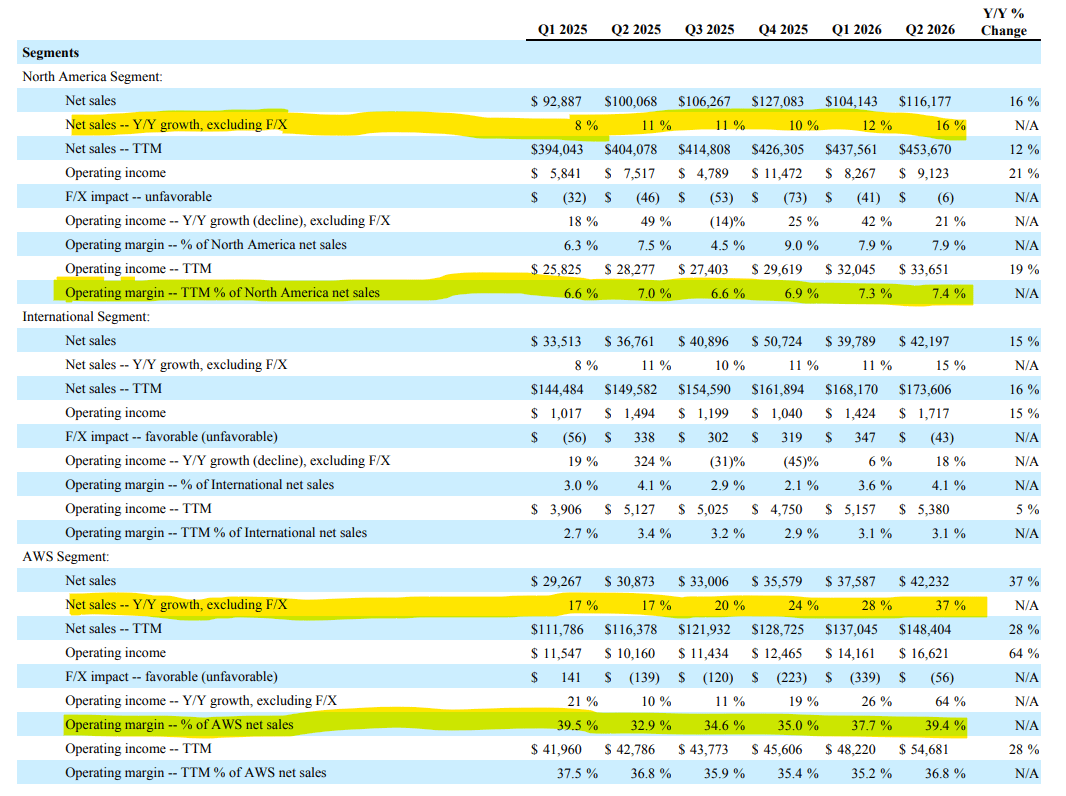Select the International Segment heading

click(86, 317)
